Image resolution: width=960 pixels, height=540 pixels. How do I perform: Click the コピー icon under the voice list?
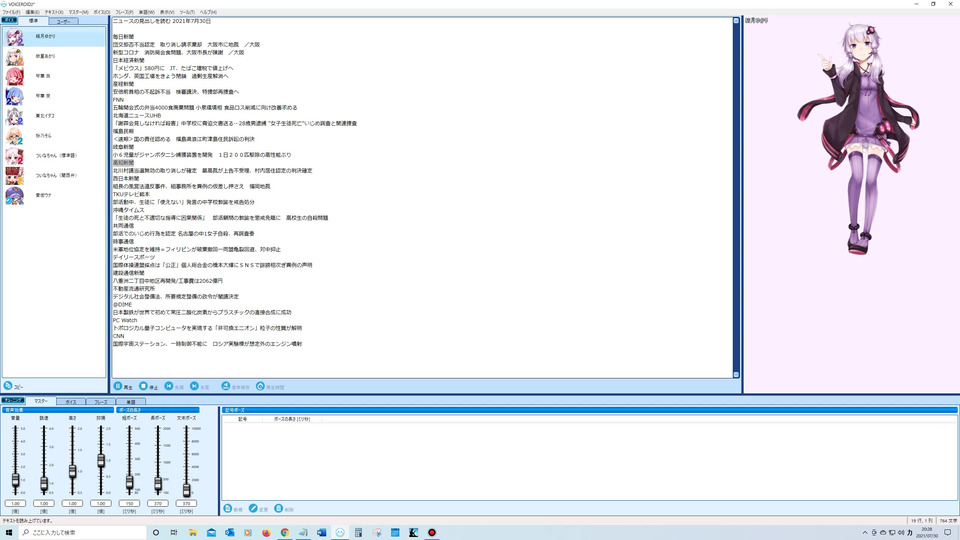coord(8,386)
